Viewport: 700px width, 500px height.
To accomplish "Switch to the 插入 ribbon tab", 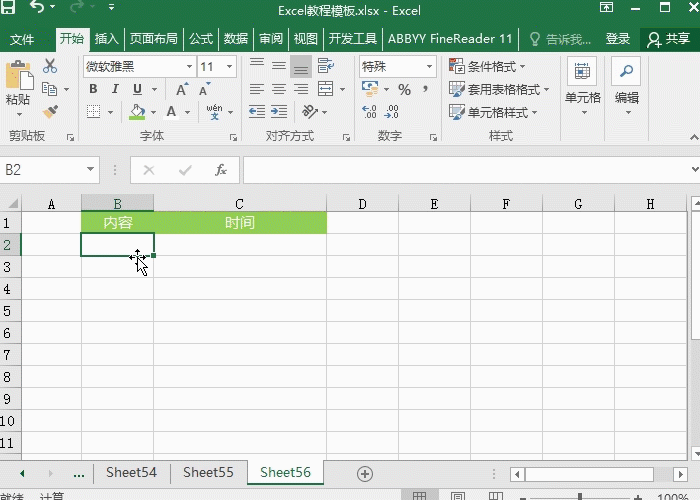I will [106, 39].
